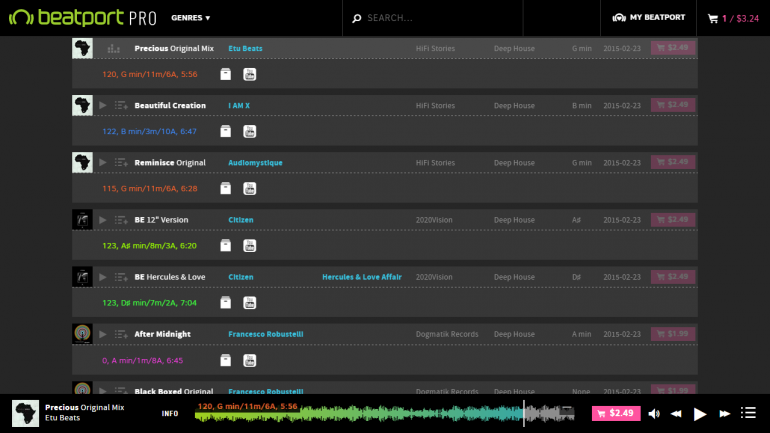Screen dimensions: 770x433
Task: Play the Reminisce Original track
Action: tap(103, 162)
